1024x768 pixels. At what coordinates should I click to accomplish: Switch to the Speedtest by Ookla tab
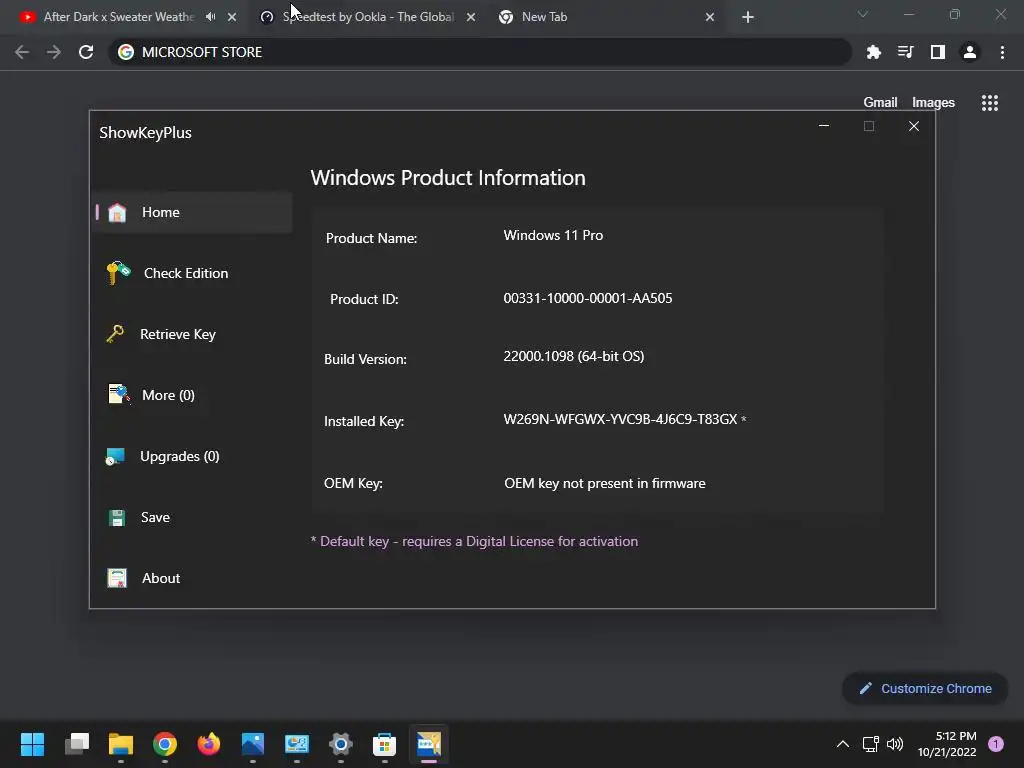[368, 17]
